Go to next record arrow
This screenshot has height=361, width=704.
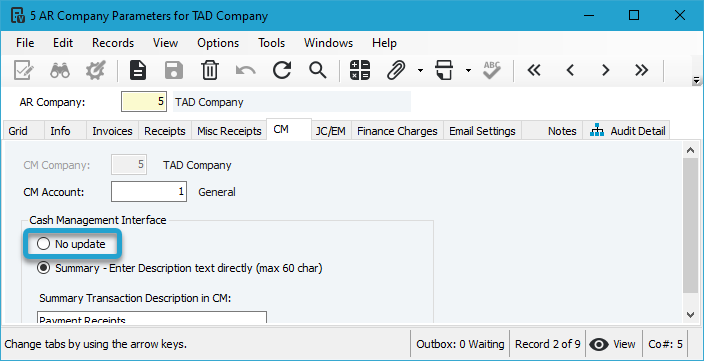coord(606,70)
